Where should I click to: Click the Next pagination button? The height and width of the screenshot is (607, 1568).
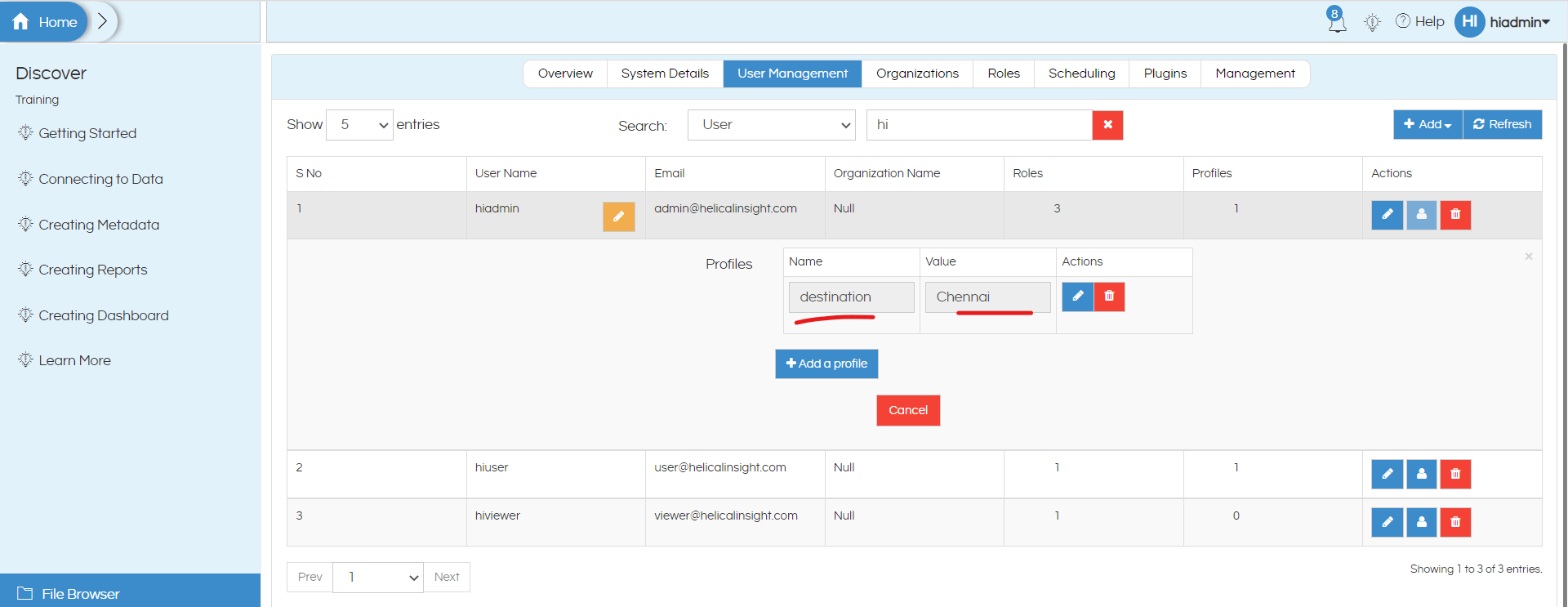(x=447, y=577)
